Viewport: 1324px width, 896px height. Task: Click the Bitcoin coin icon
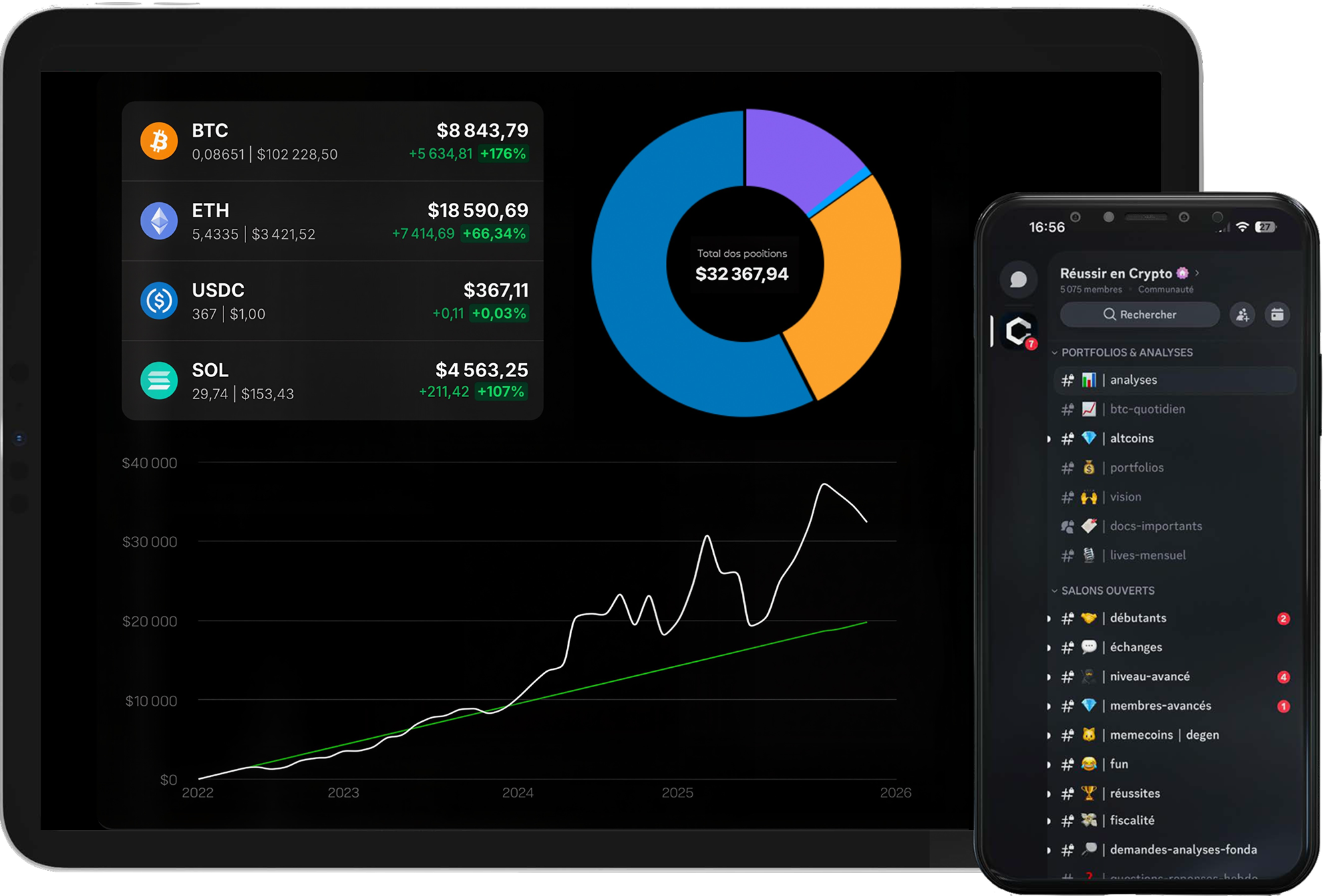158,141
